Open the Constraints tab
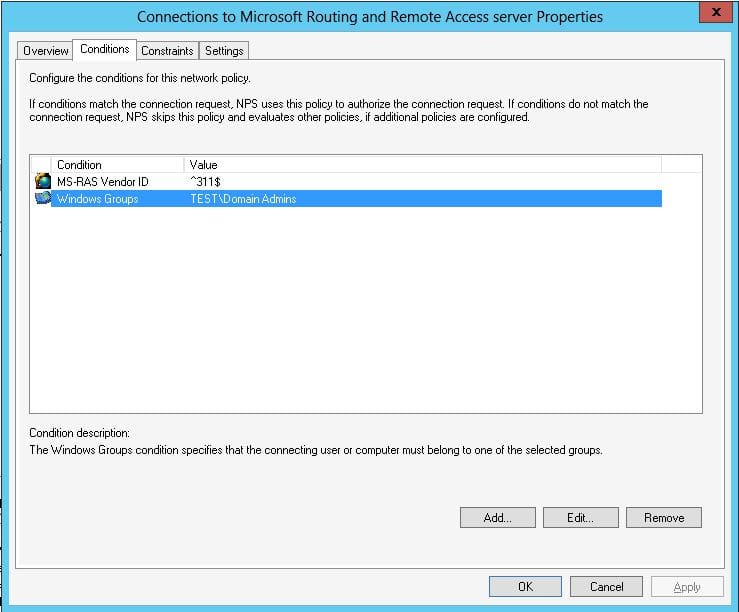This screenshot has width=739, height=612. [x=167, y=50]
